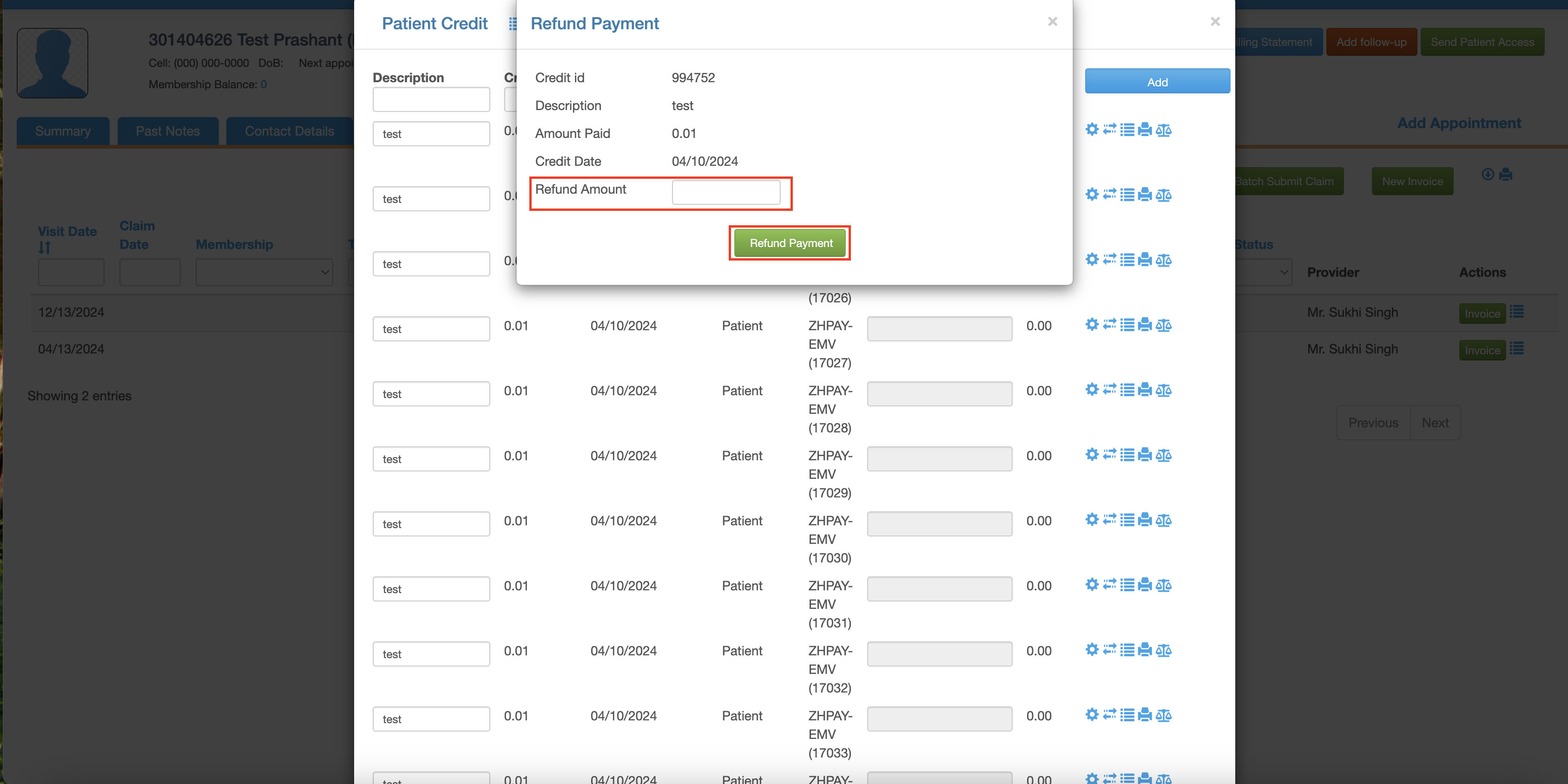This screenshot has width=1568, height=784.
Task: Click the green Refund Payment button
Action: coord(790,243)
